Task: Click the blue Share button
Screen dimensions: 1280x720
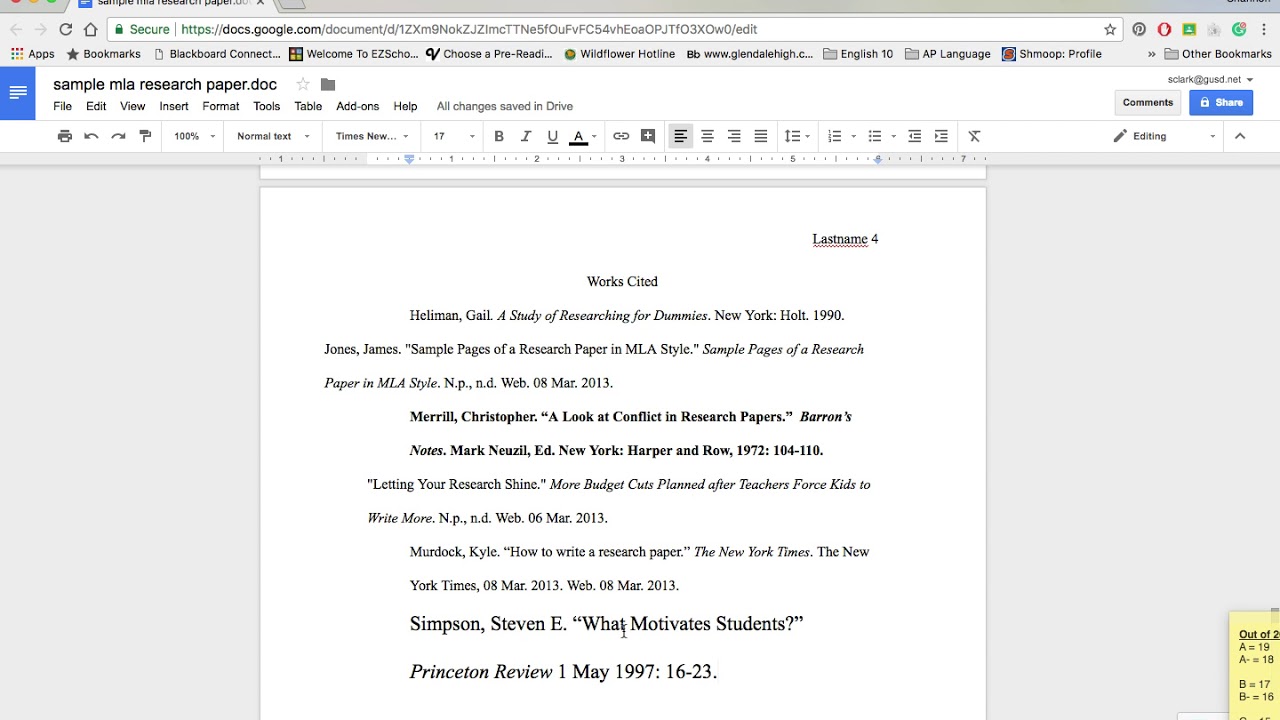Action: coord(1221,102)
